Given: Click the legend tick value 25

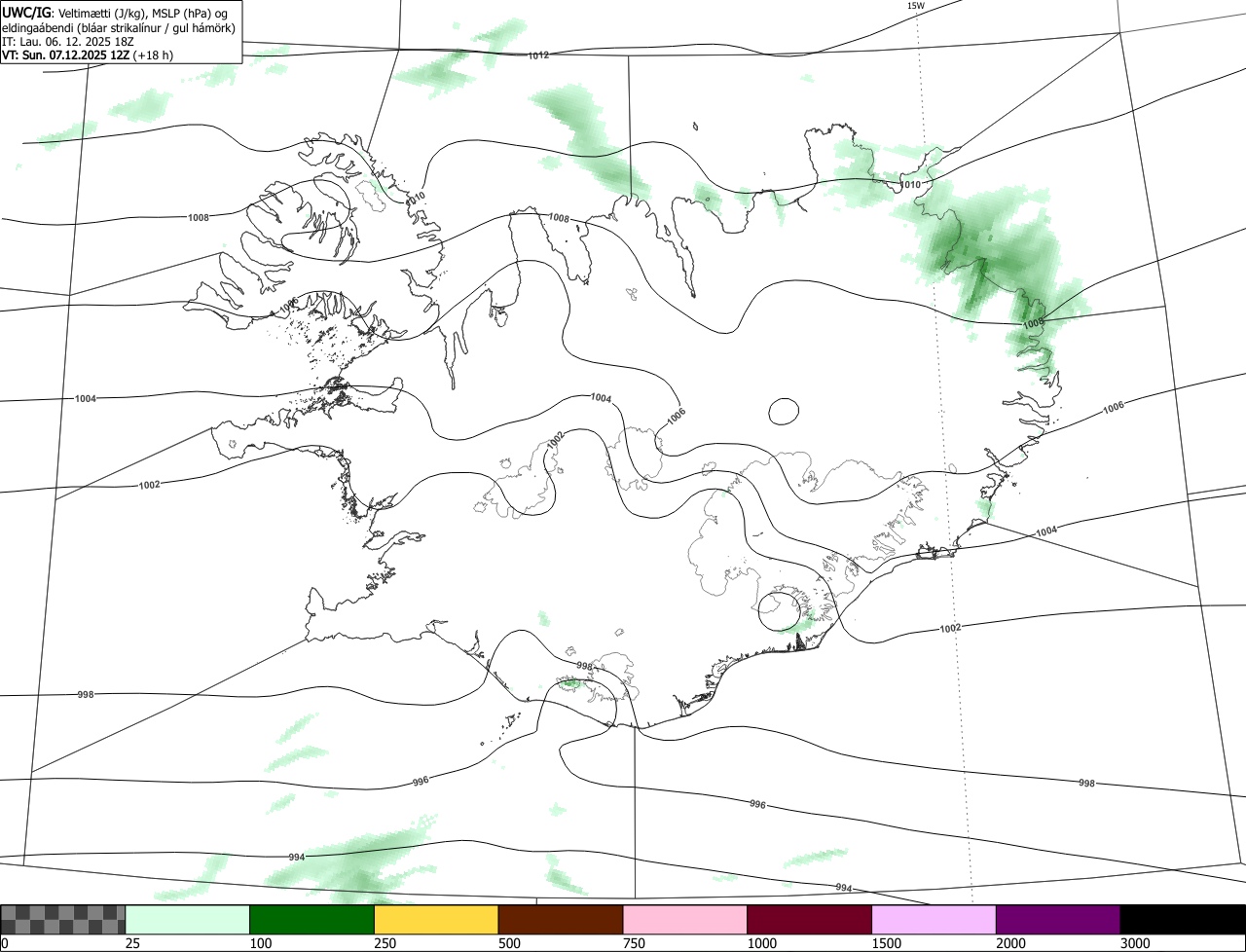Looking at the screenshot, I should [132, 943].
